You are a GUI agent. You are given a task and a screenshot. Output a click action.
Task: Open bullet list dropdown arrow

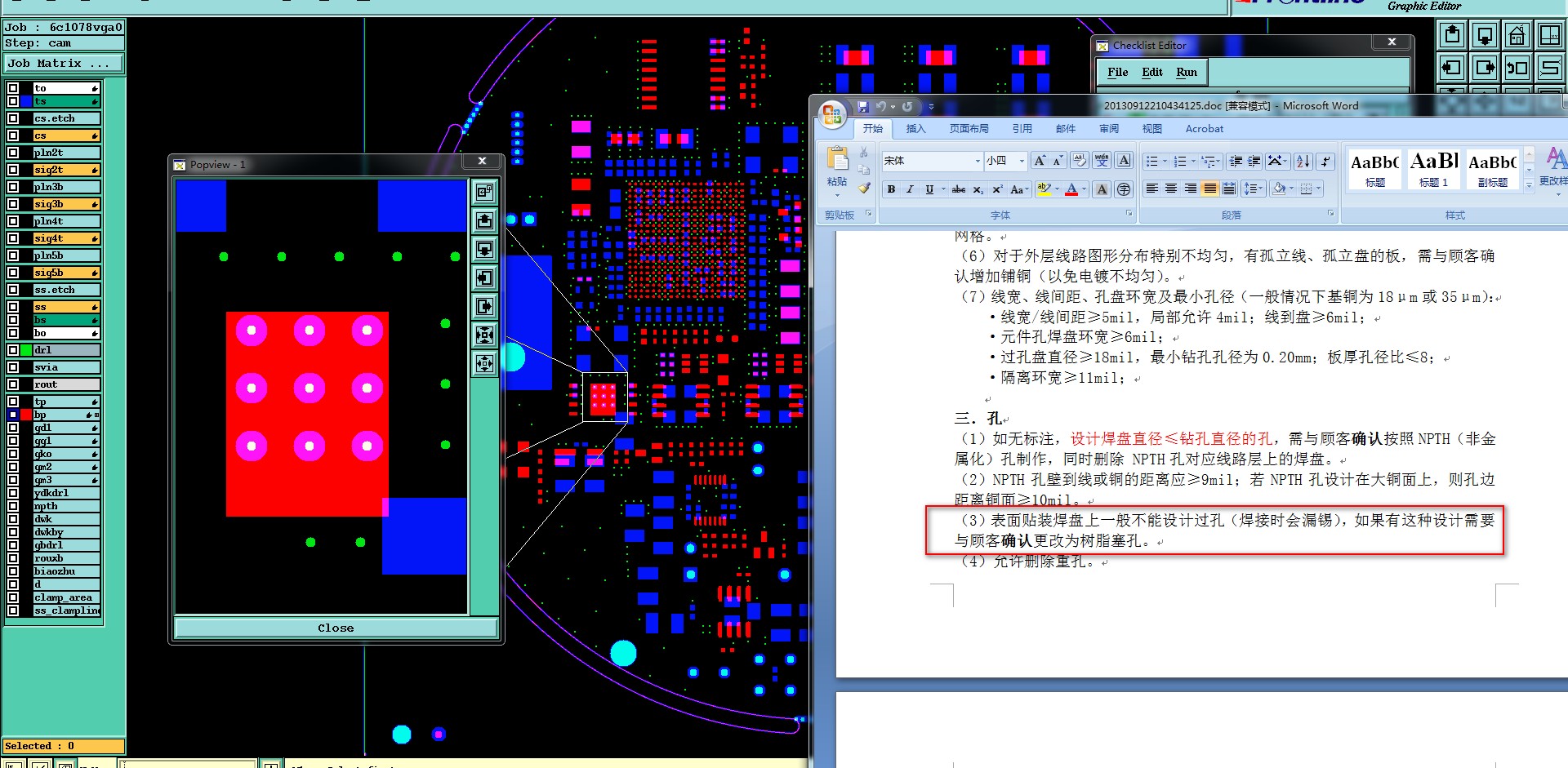click(1165, 161)
